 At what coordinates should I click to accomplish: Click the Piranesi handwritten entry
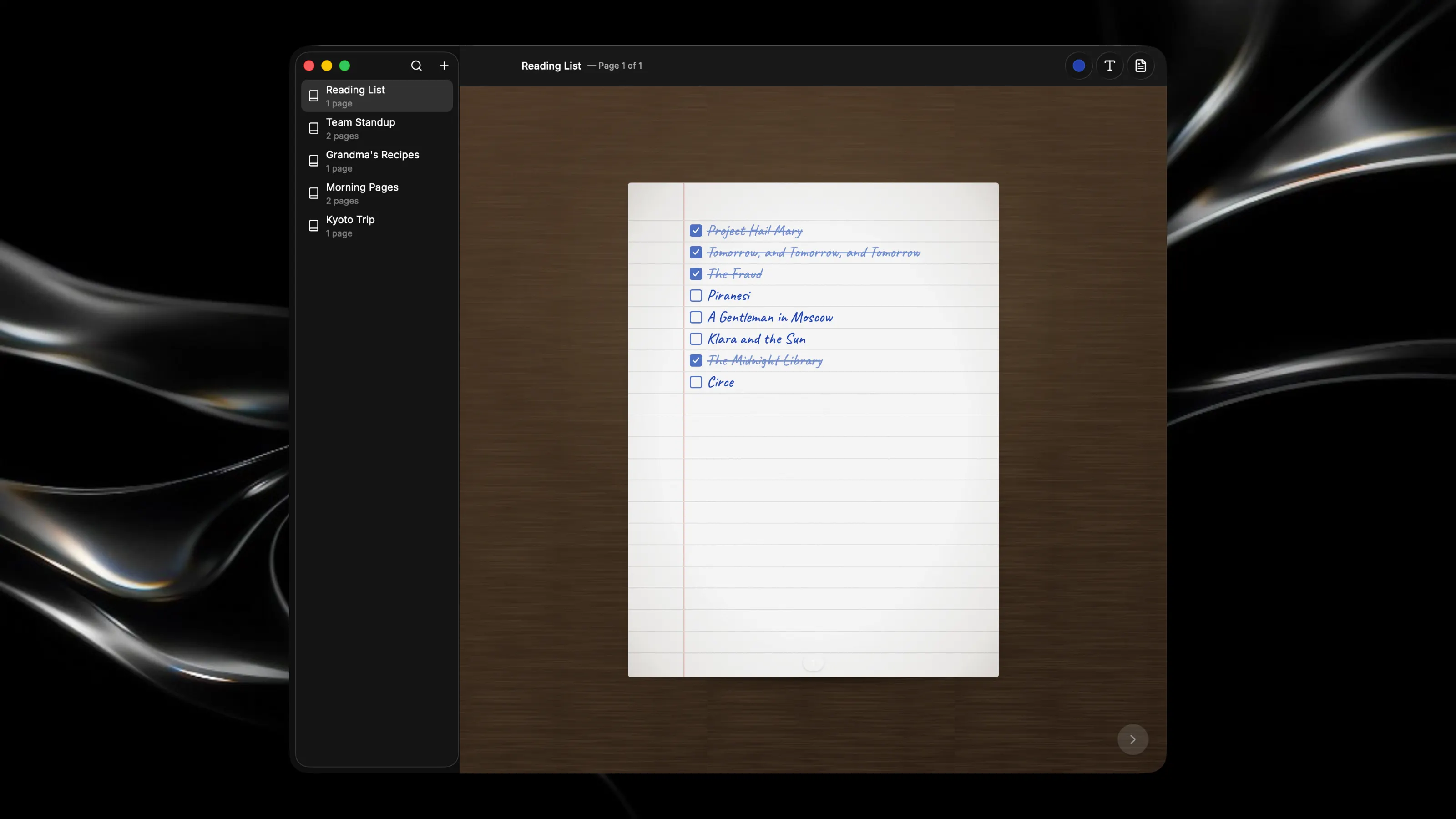pyautogui.click(x=729, y=296)
